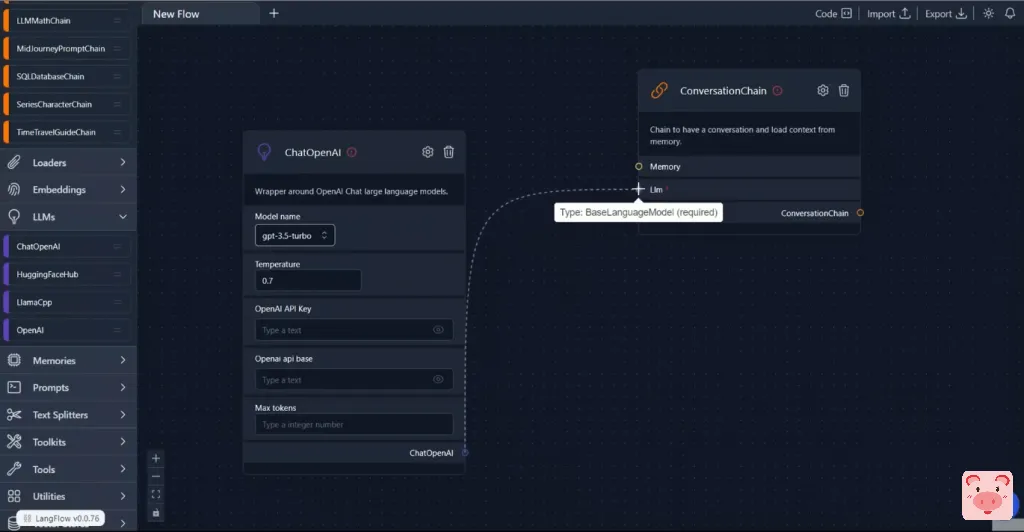Click the OpenAI API Key text field
The height and width of the screenshot is (532, 1024).
pos(353,330)
